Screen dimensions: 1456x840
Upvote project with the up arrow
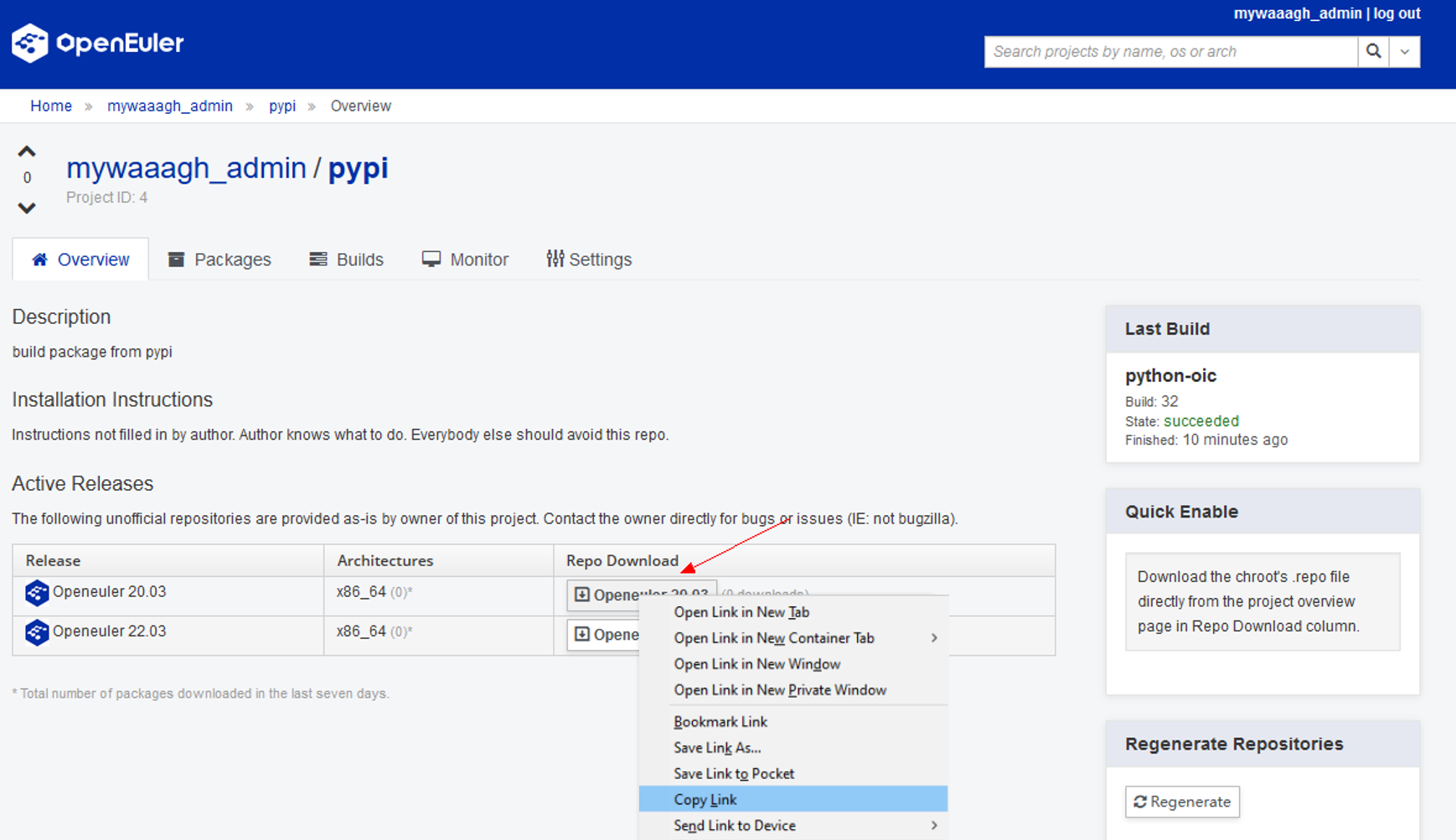27,152
